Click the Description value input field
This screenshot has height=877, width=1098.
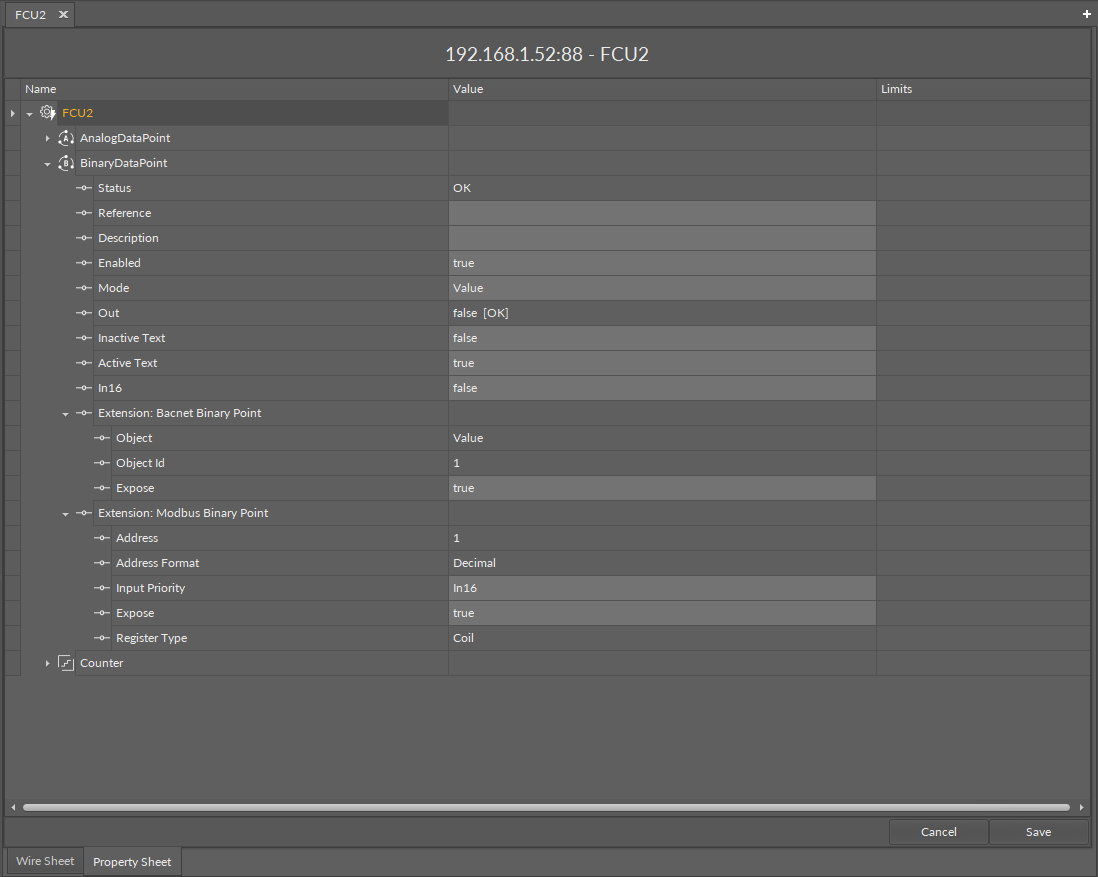(x=662, y=238)
